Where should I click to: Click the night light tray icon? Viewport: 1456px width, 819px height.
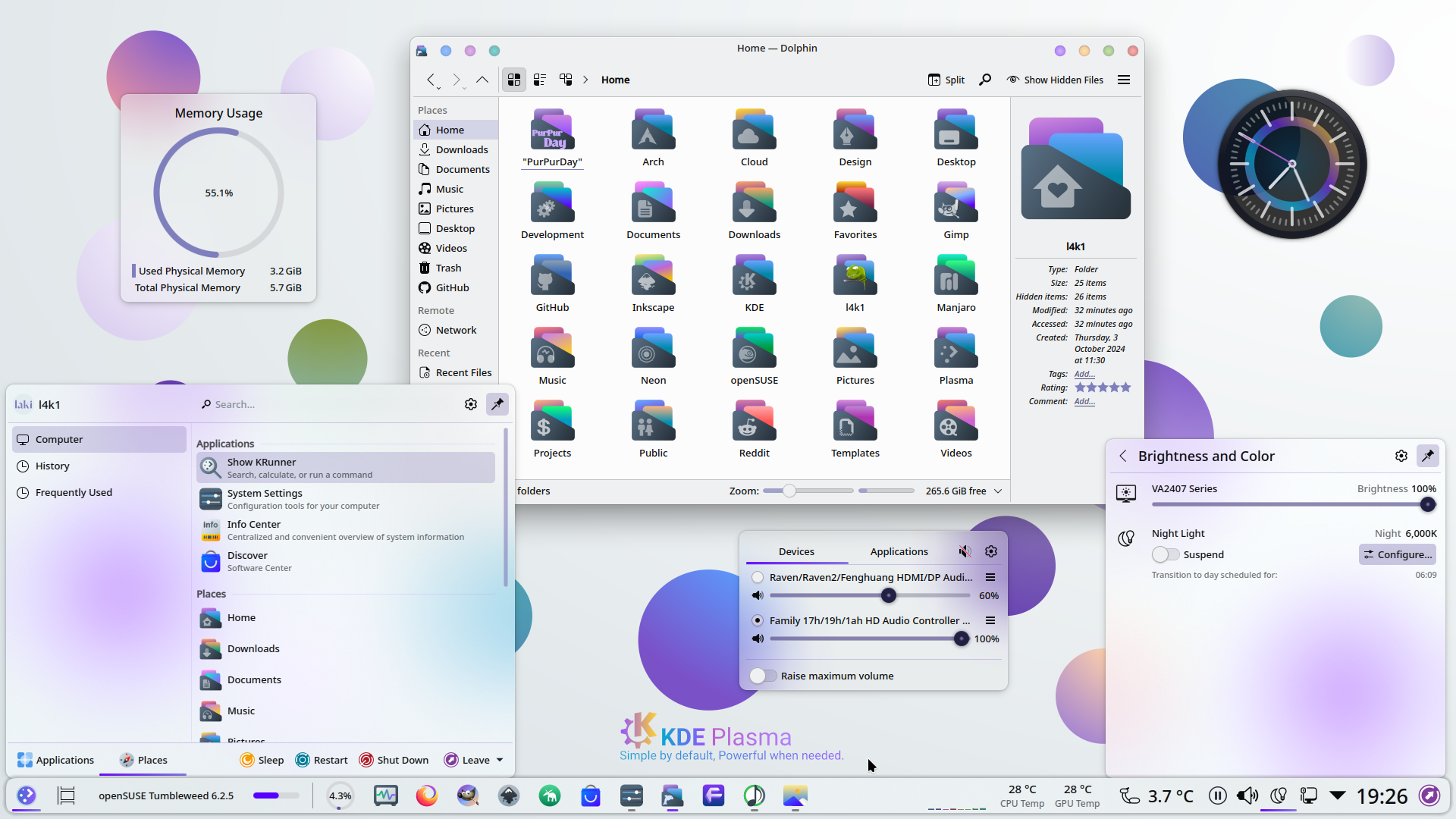coord(1279,795)
